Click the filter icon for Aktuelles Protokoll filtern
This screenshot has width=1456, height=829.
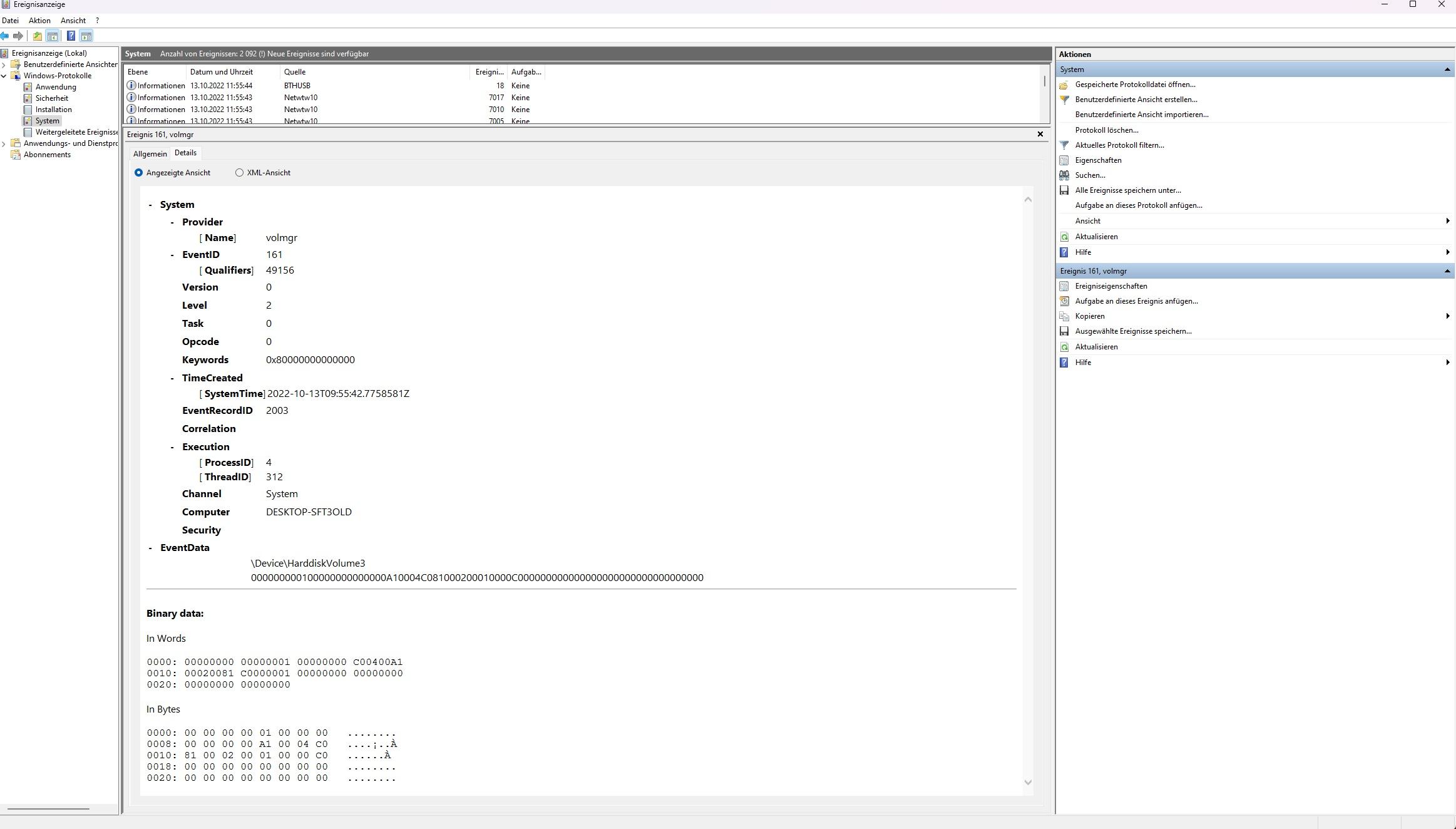coord(1064,145)
